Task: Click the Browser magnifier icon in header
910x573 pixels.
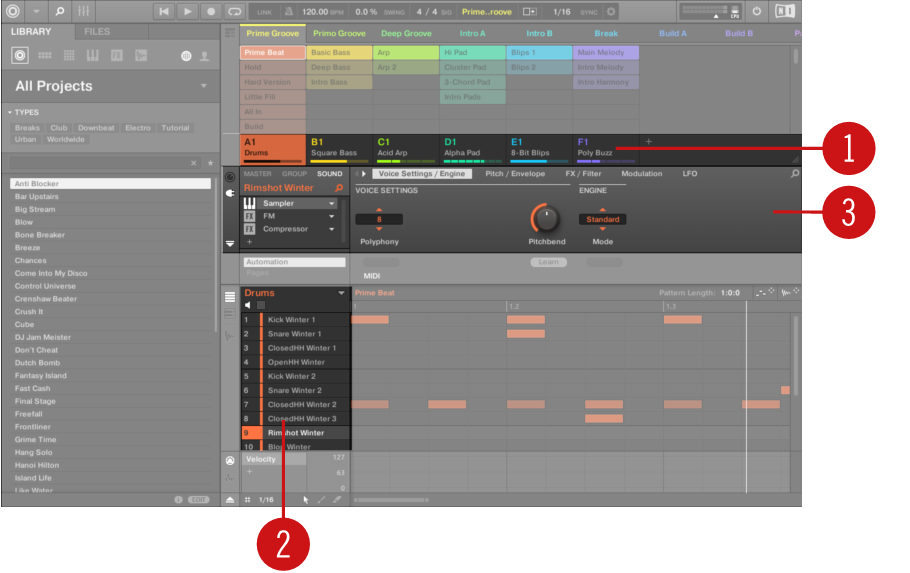Action: pyautogui.click(x=60, y=11)
